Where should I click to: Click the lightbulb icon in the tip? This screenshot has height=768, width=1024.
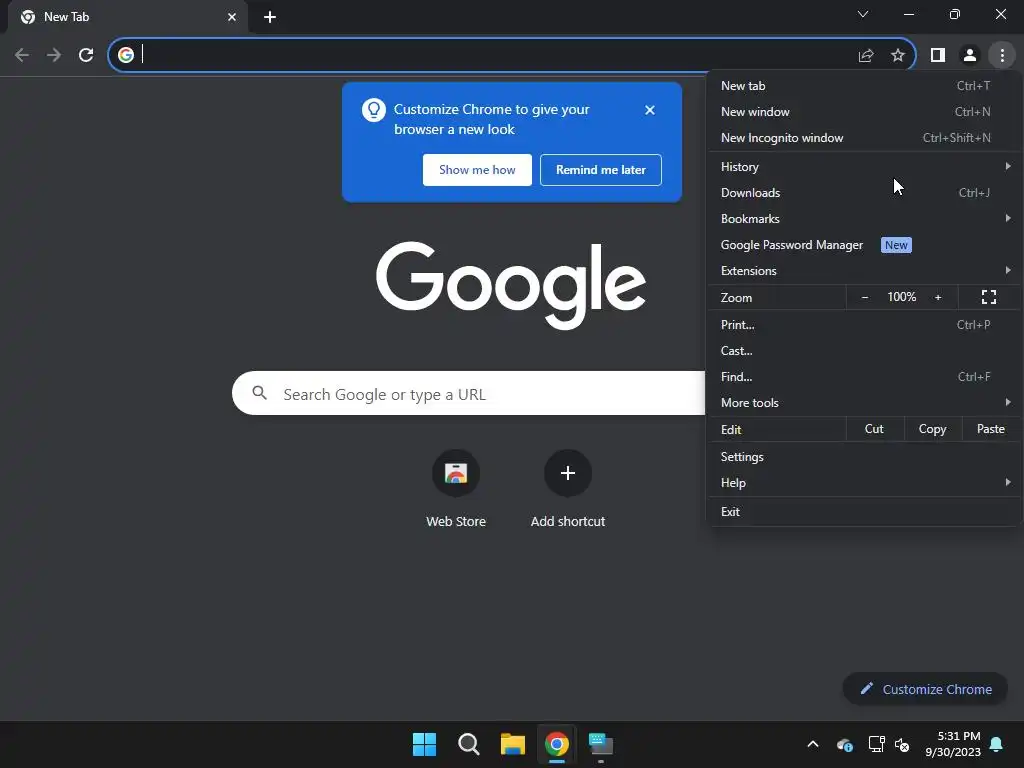[x=374, y=110]
